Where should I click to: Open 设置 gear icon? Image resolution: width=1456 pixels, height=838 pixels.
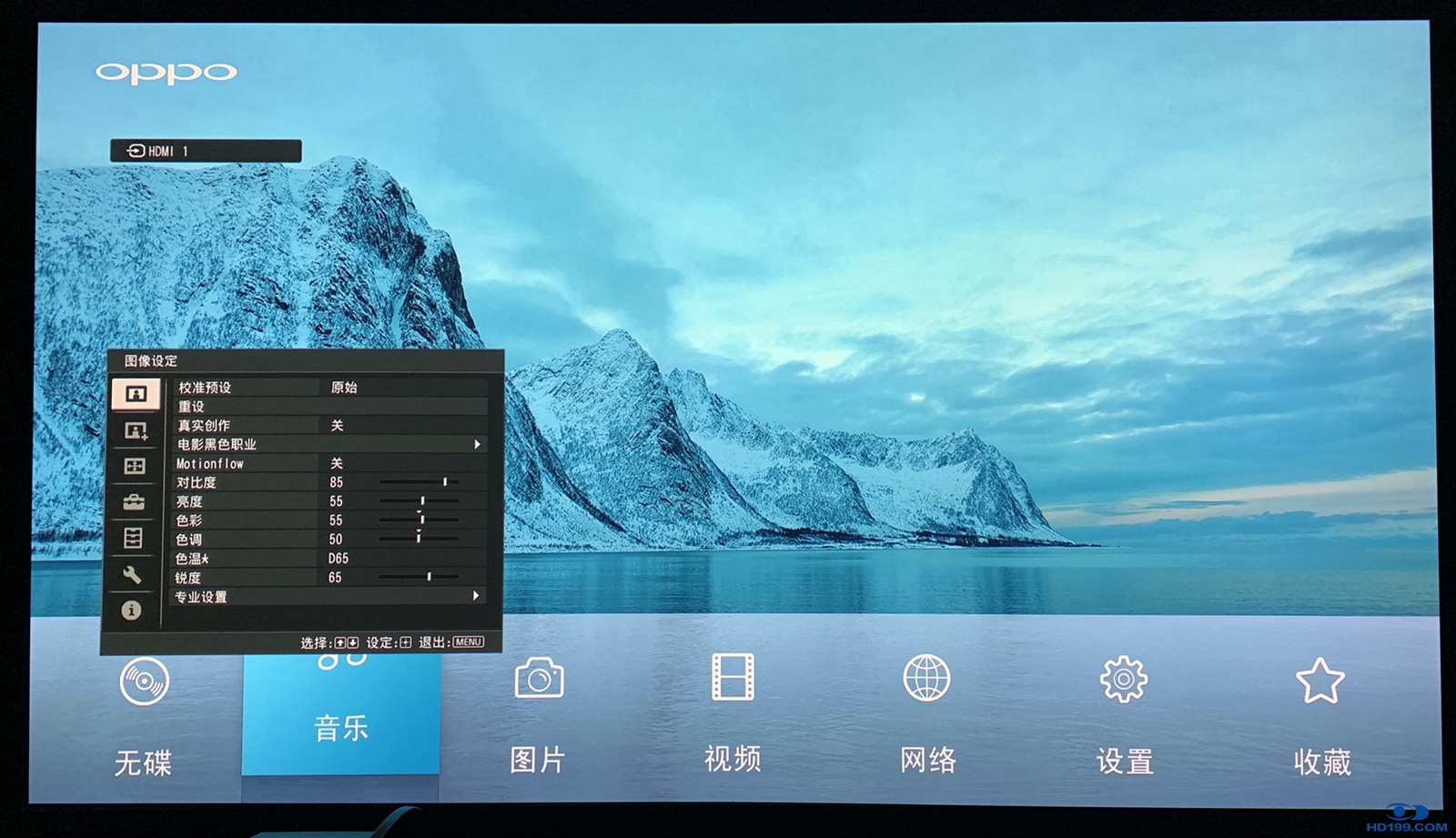pyautogui.click(x=1124, y=679)
